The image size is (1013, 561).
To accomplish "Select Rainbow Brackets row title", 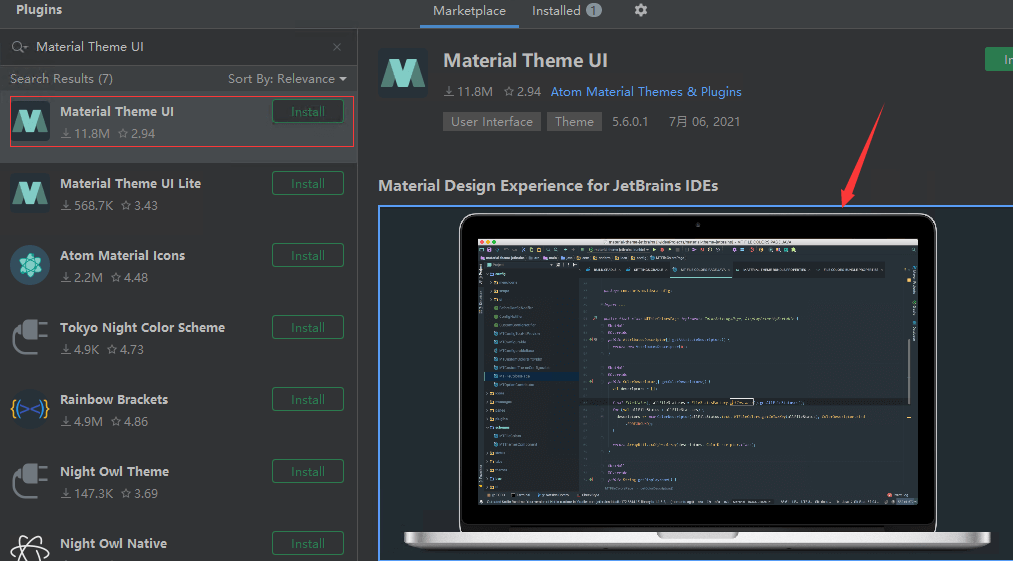I will 114,399.
